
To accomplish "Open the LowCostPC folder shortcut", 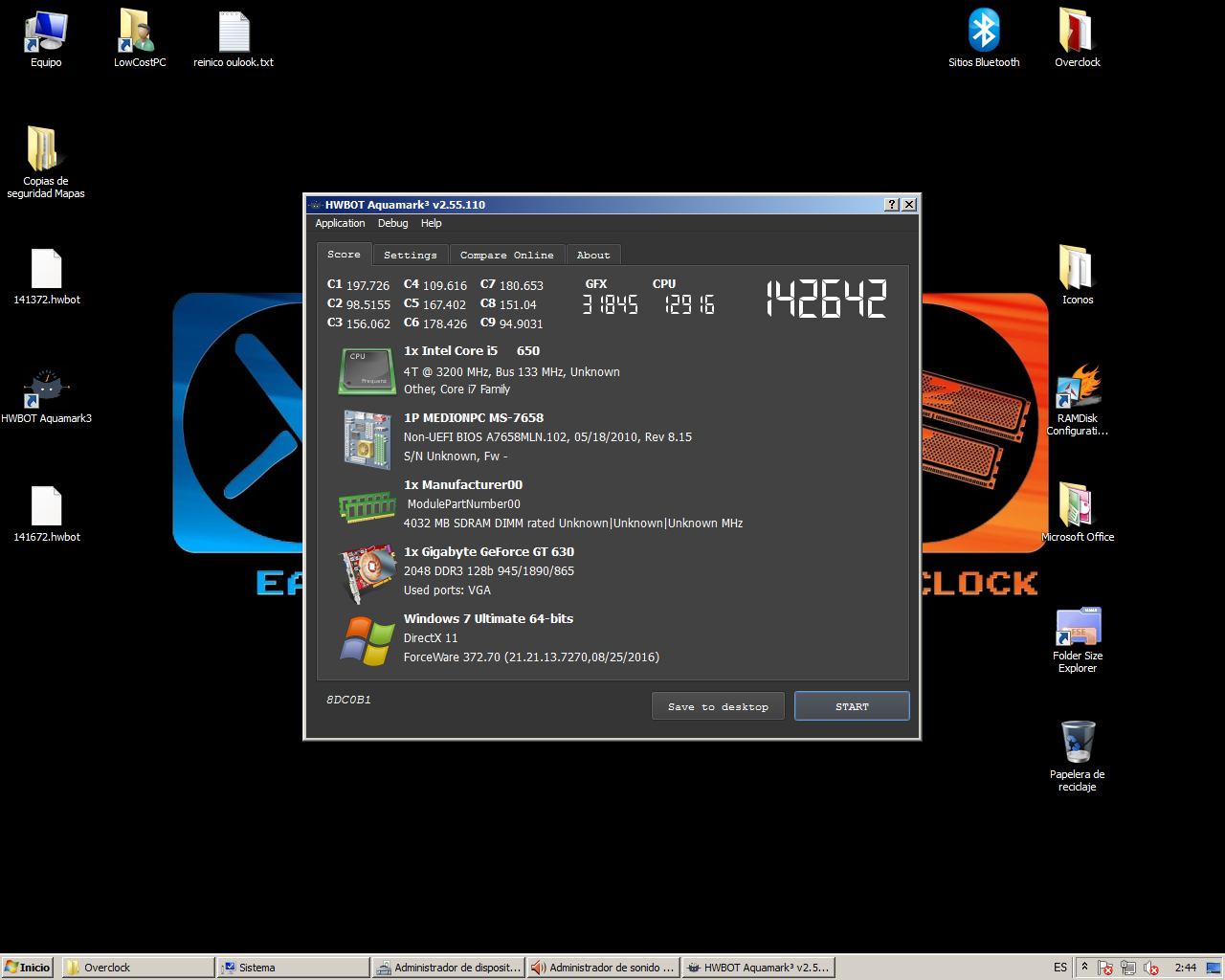I will [x=140, y=38].
